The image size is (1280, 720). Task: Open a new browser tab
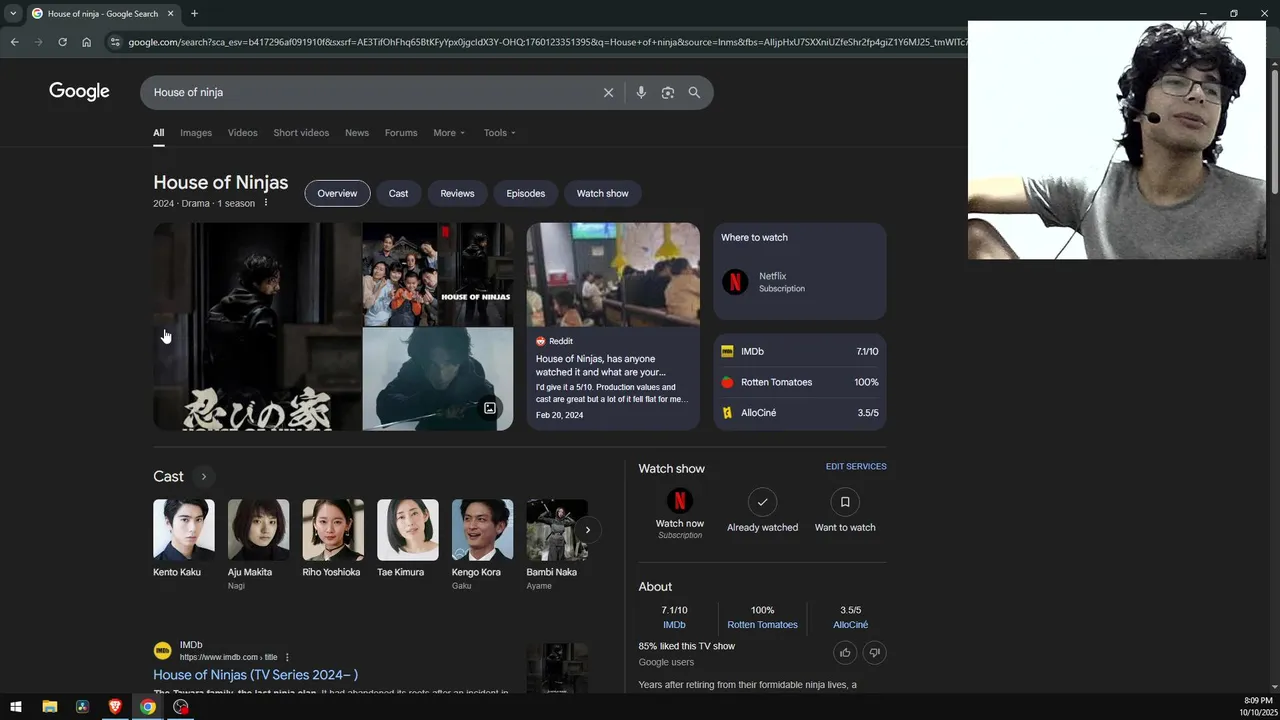click(x=194, y=13)
